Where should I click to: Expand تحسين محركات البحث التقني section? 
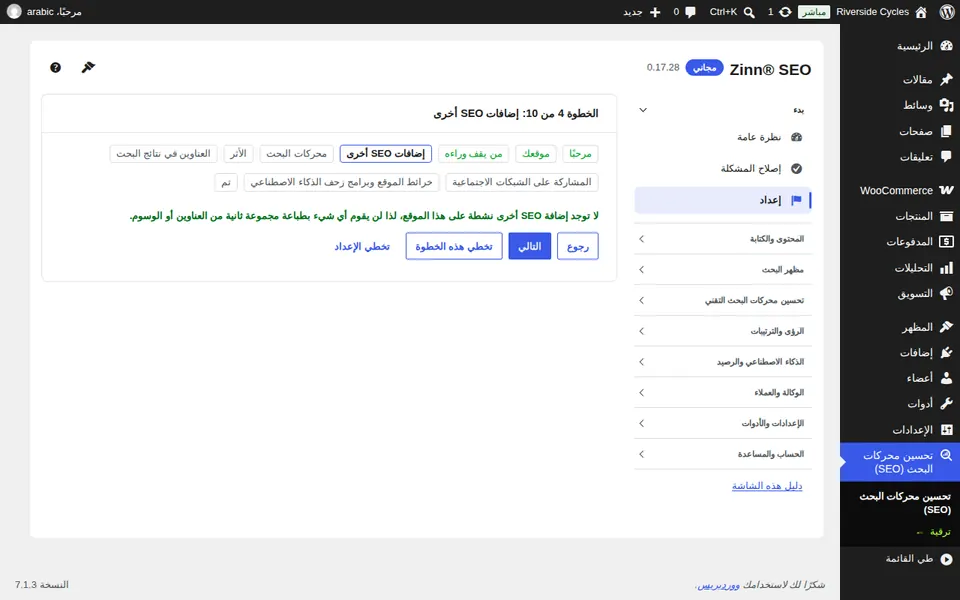coord(723,300)
